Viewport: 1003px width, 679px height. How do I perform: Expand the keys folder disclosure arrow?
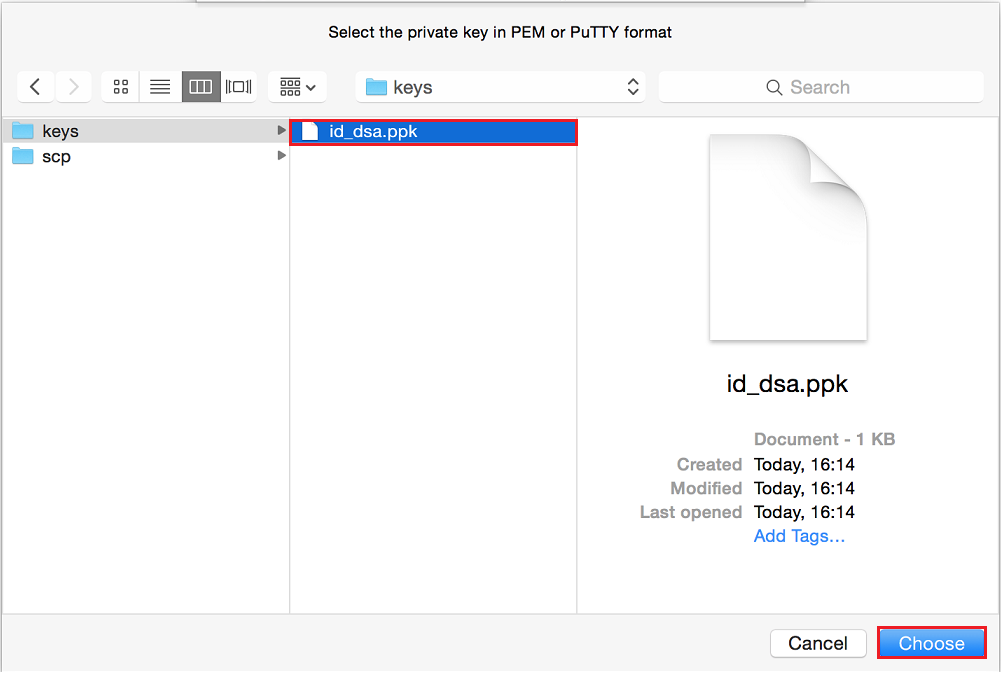(282, 131)
